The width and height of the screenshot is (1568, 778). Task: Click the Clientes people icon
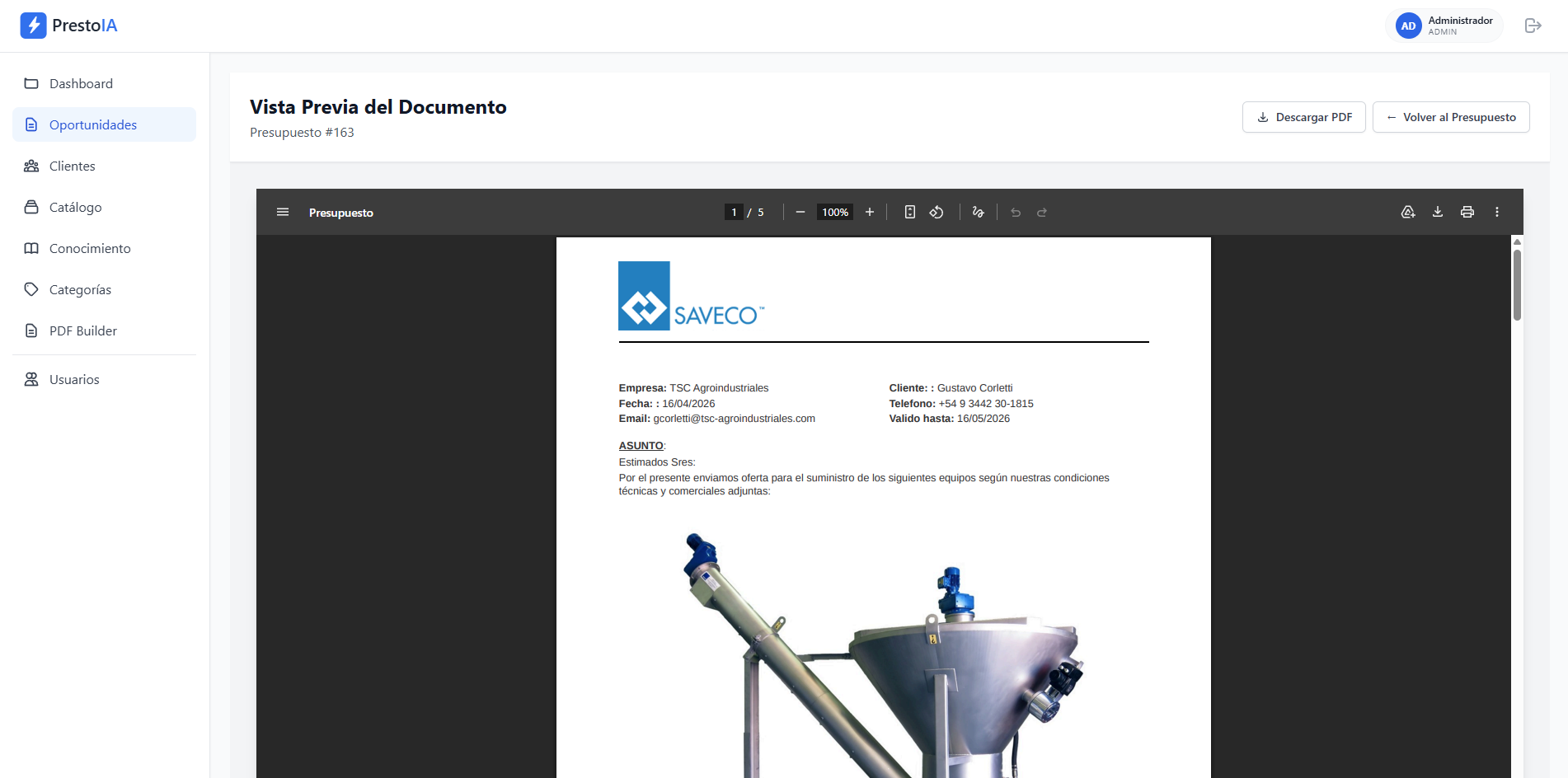pyautogui.click(x=31, y=166)
